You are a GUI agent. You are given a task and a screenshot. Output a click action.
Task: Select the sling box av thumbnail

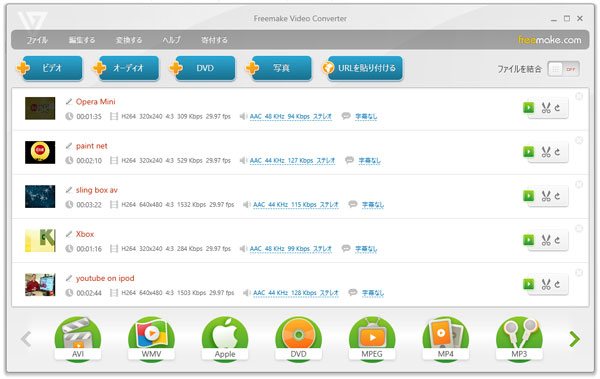(x=40, y=196)
